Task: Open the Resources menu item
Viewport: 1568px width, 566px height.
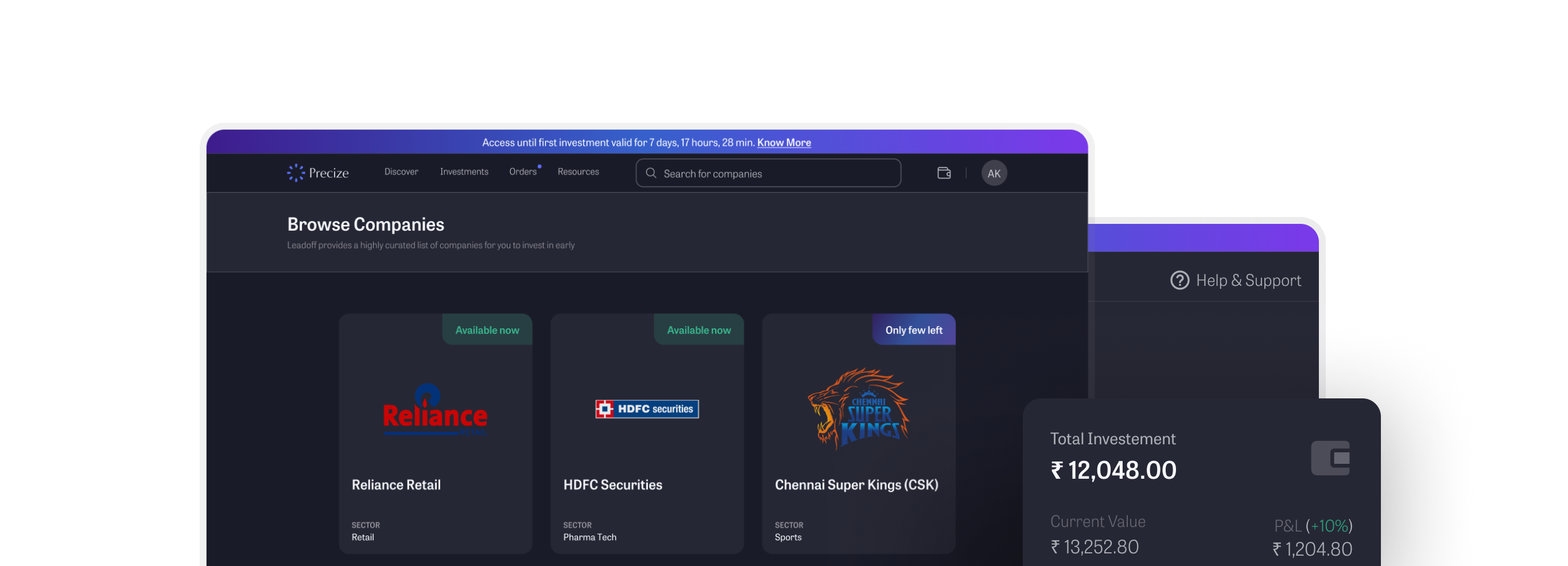Action: [577, 172]
